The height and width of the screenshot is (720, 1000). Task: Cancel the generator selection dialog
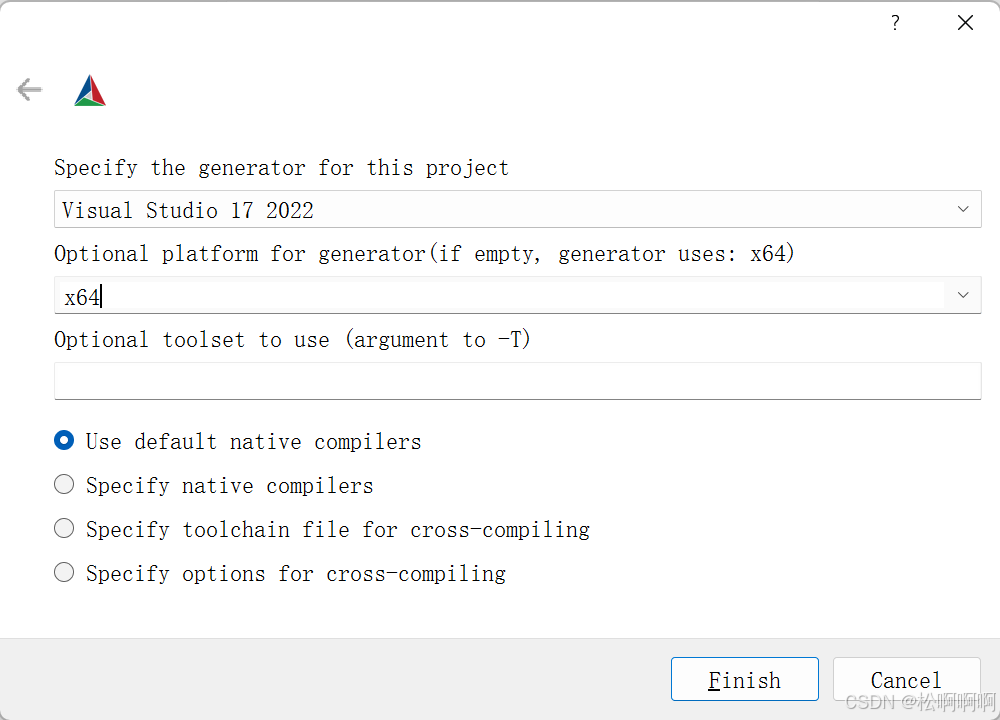(x=906, y=679)
